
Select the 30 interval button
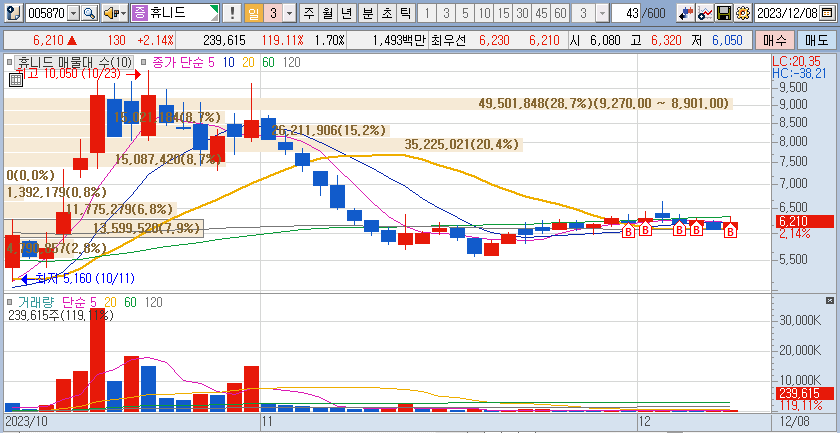[x=522, y=13]
